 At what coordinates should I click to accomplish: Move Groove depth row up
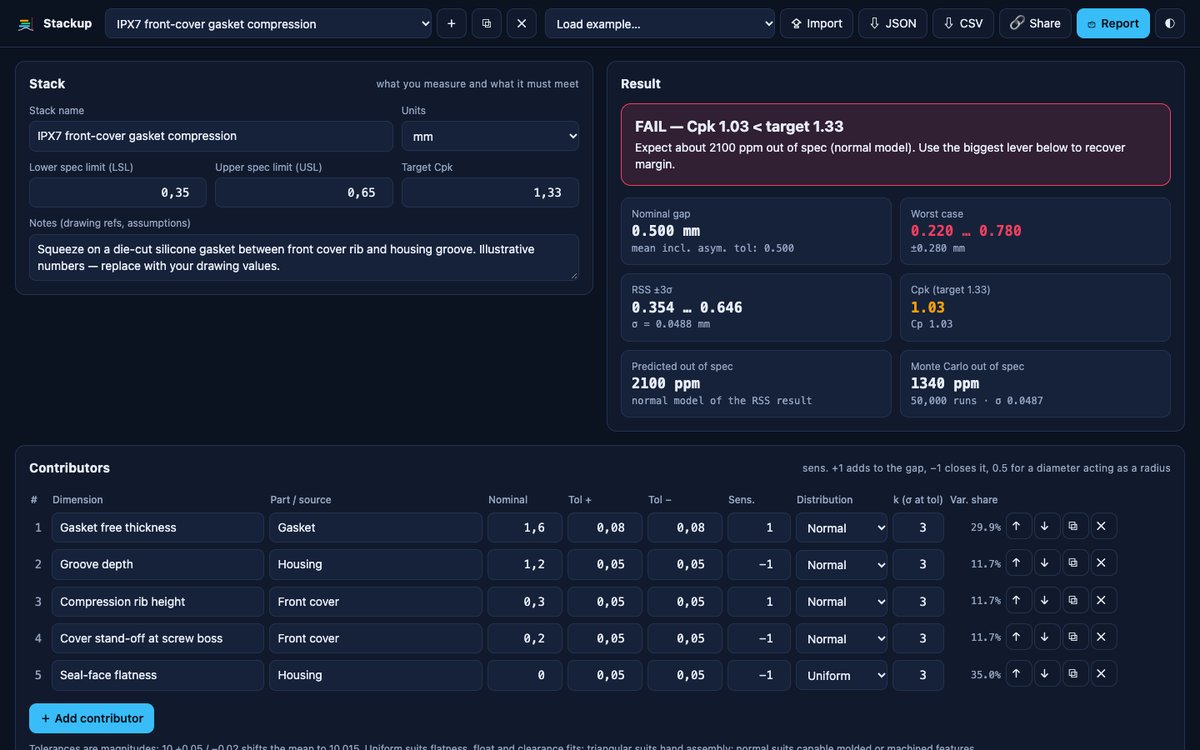1016,564
